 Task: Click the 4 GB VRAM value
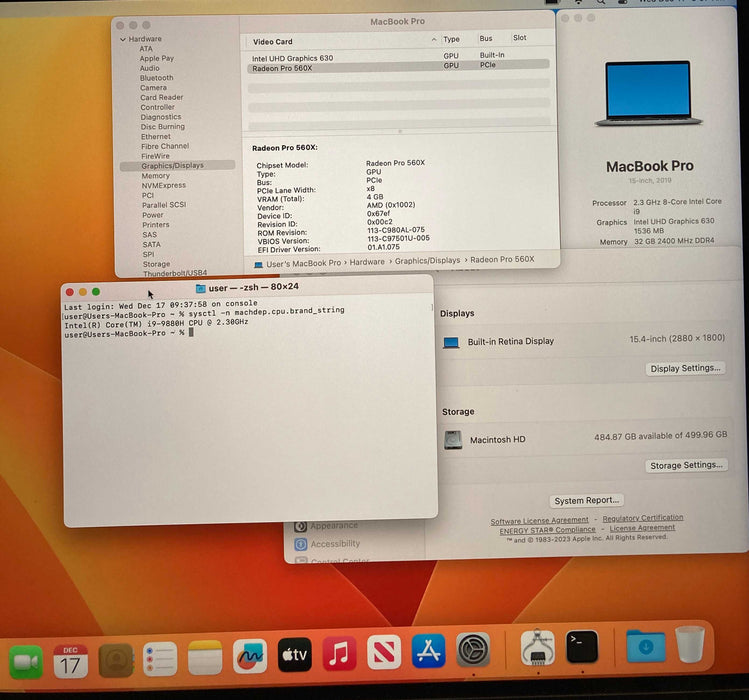click(375, 197)
